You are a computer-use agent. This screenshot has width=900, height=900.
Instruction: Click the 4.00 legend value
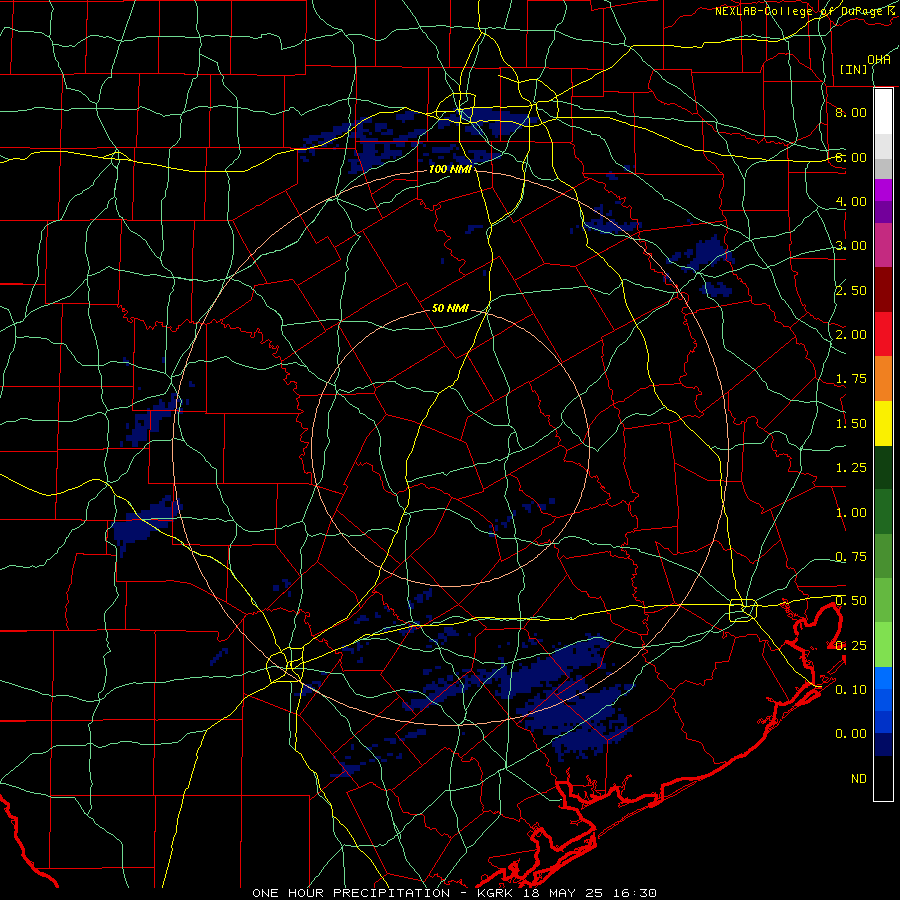coord(851,201)
